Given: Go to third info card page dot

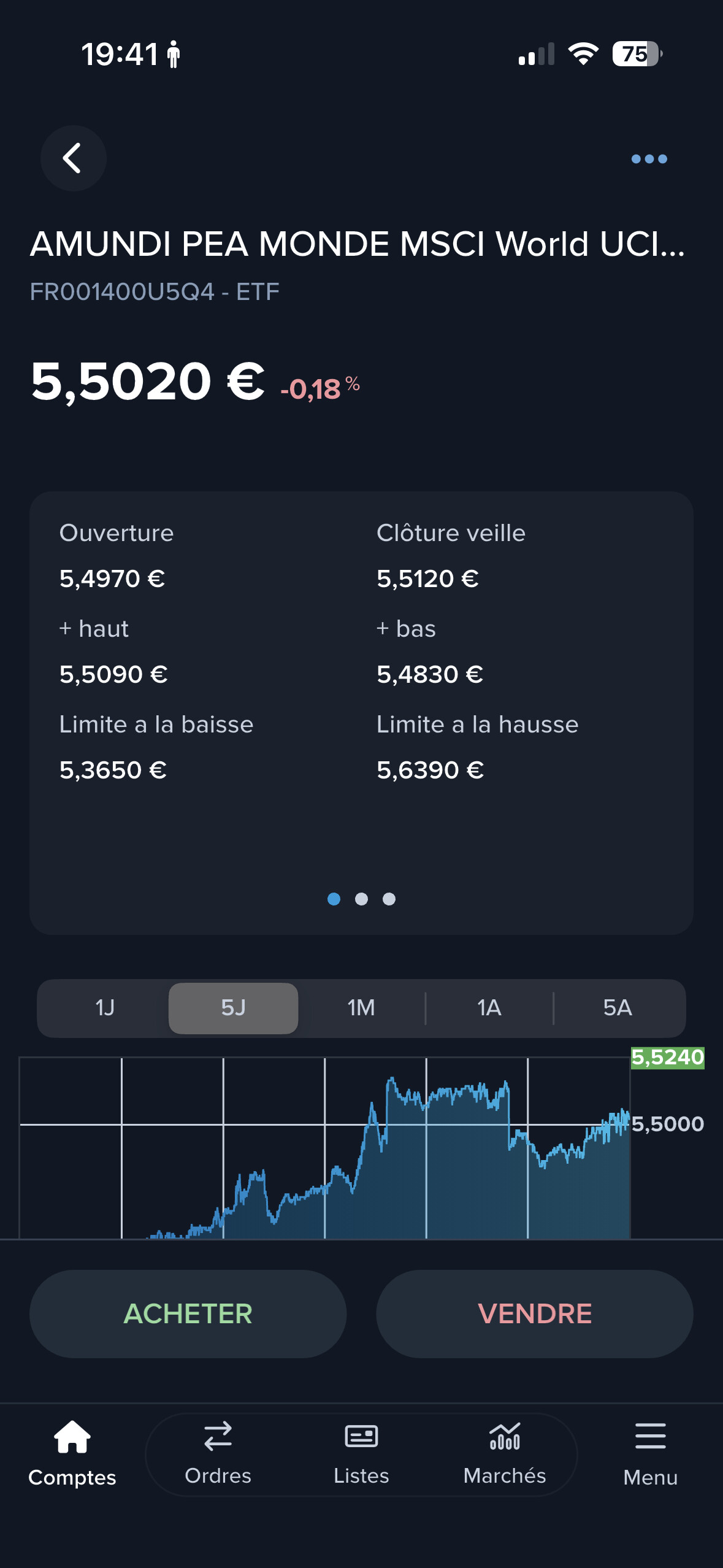Looking at the screenshot, I should pos(389,899).
